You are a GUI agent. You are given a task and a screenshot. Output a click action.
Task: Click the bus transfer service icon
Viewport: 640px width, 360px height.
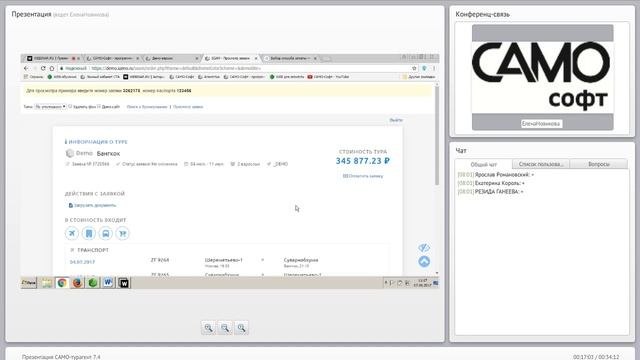[x=105, y=233]
